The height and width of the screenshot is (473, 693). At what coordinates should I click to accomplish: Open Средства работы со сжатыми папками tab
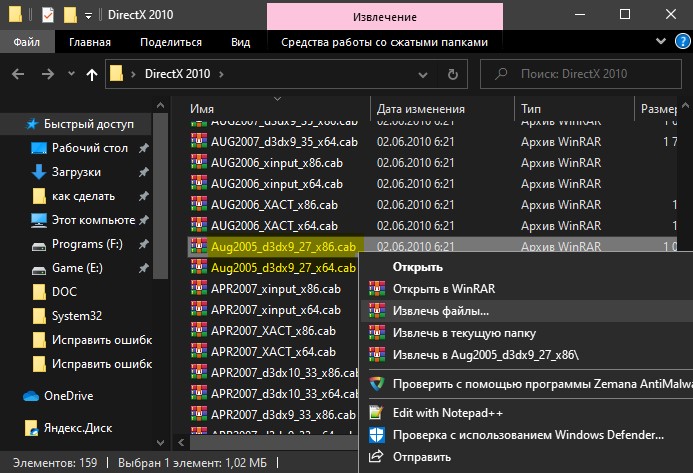coord(384,42)
